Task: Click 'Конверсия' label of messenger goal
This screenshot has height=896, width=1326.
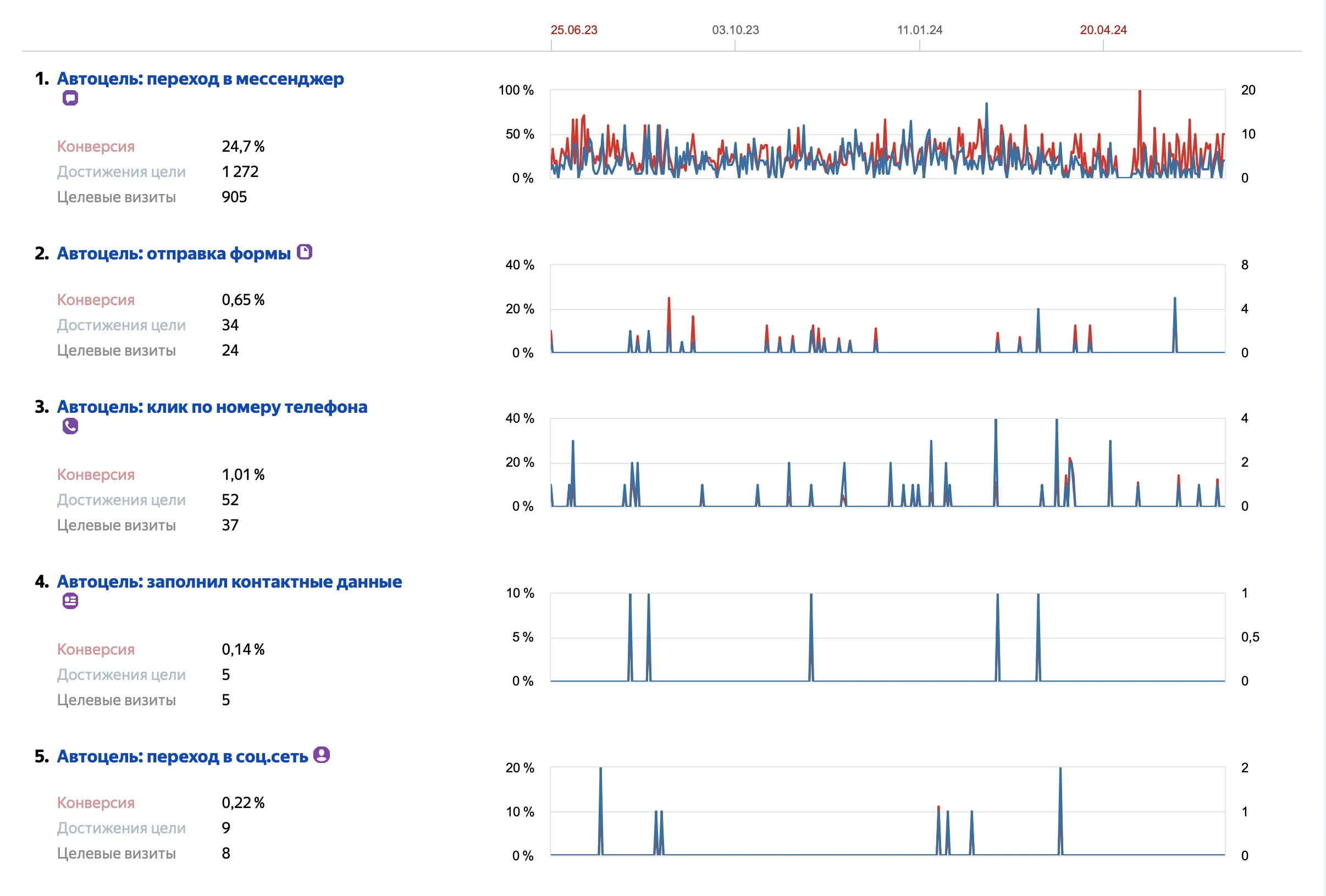Action: [x=96, y=147]
